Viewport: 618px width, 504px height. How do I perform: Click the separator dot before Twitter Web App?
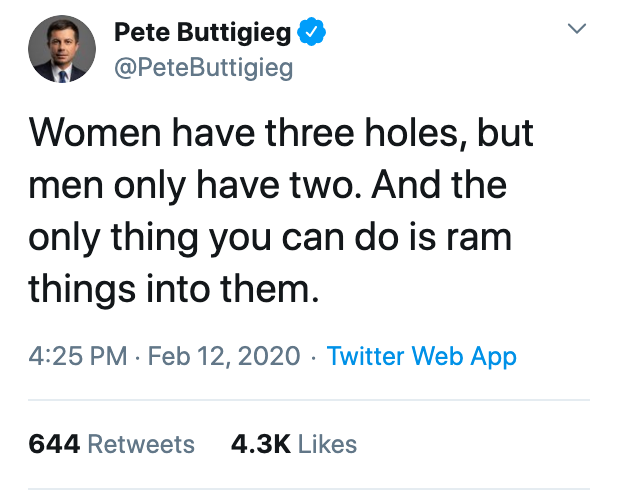point(313,356)
